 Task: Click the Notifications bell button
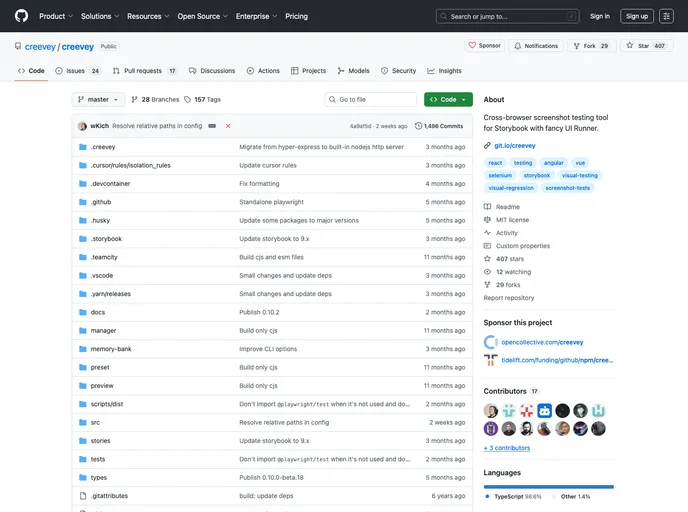(x=536, y=46)
